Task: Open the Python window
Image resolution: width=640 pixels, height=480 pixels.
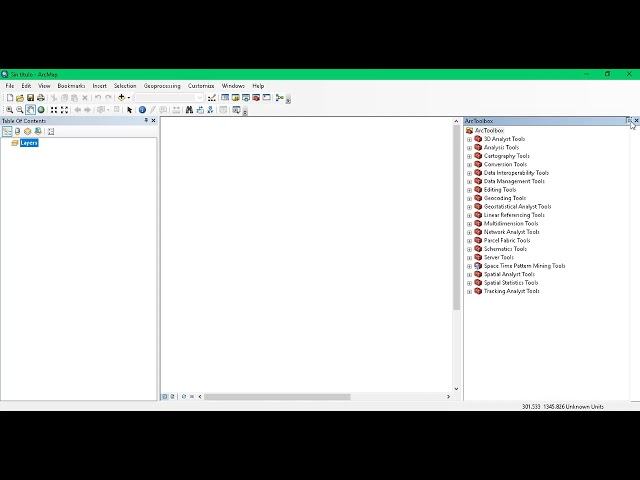Action: pyautogui.click(x=267, y=98)
